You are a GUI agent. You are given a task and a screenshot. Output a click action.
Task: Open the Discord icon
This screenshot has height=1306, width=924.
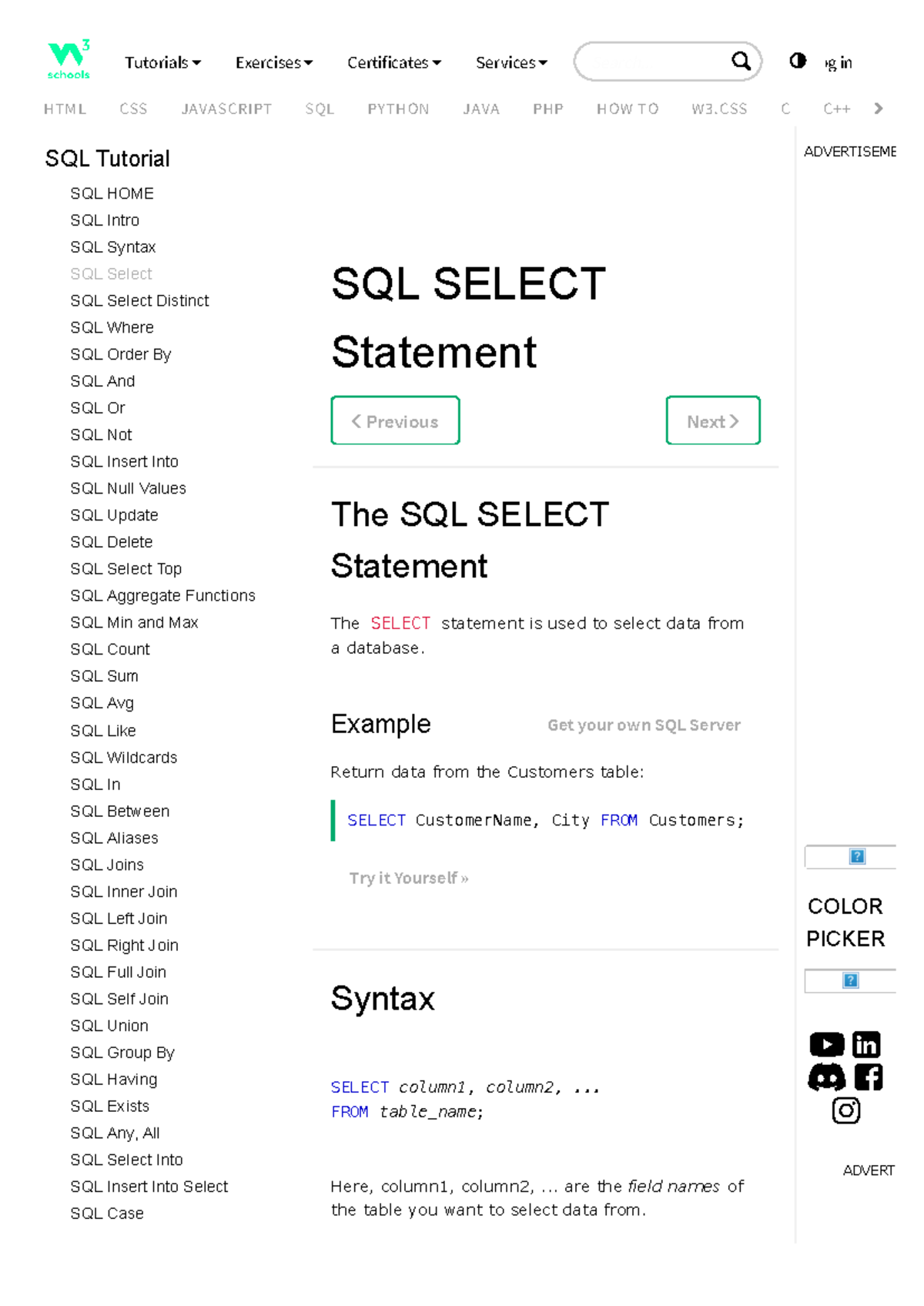(x=825, y=1077)
